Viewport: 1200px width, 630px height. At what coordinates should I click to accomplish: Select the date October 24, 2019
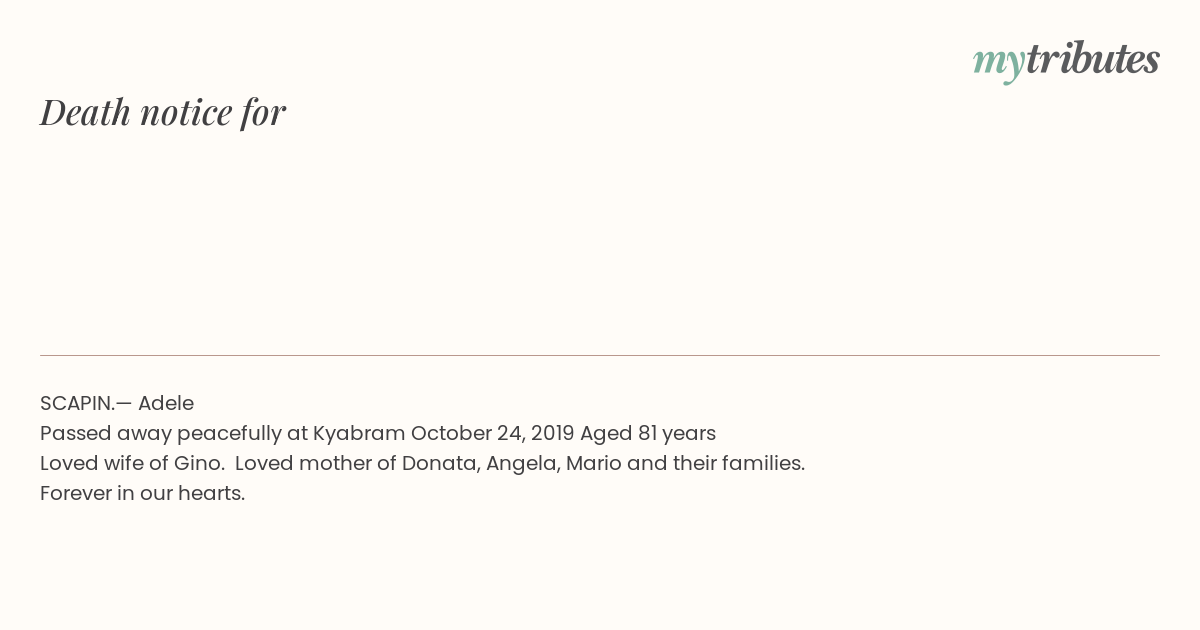pos(493,433)
